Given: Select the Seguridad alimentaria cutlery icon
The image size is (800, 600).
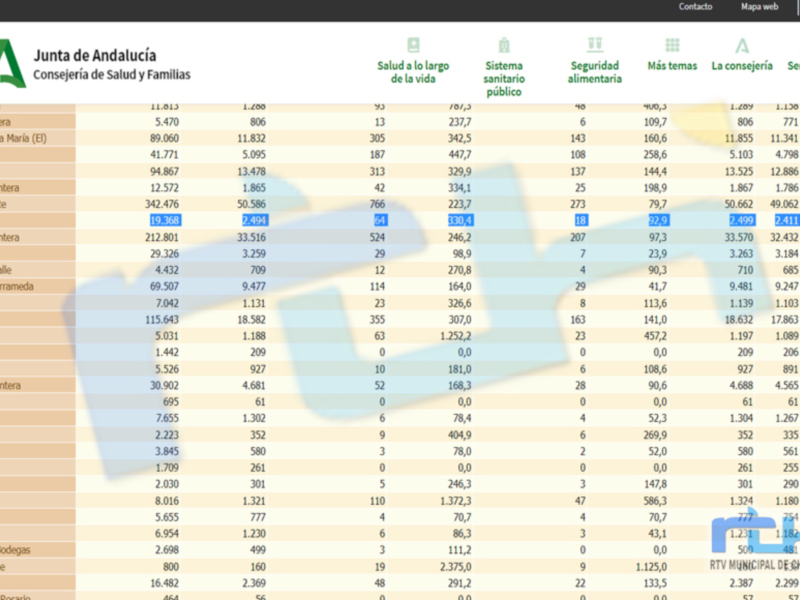Looking at the screenshot, I should 595,44.
